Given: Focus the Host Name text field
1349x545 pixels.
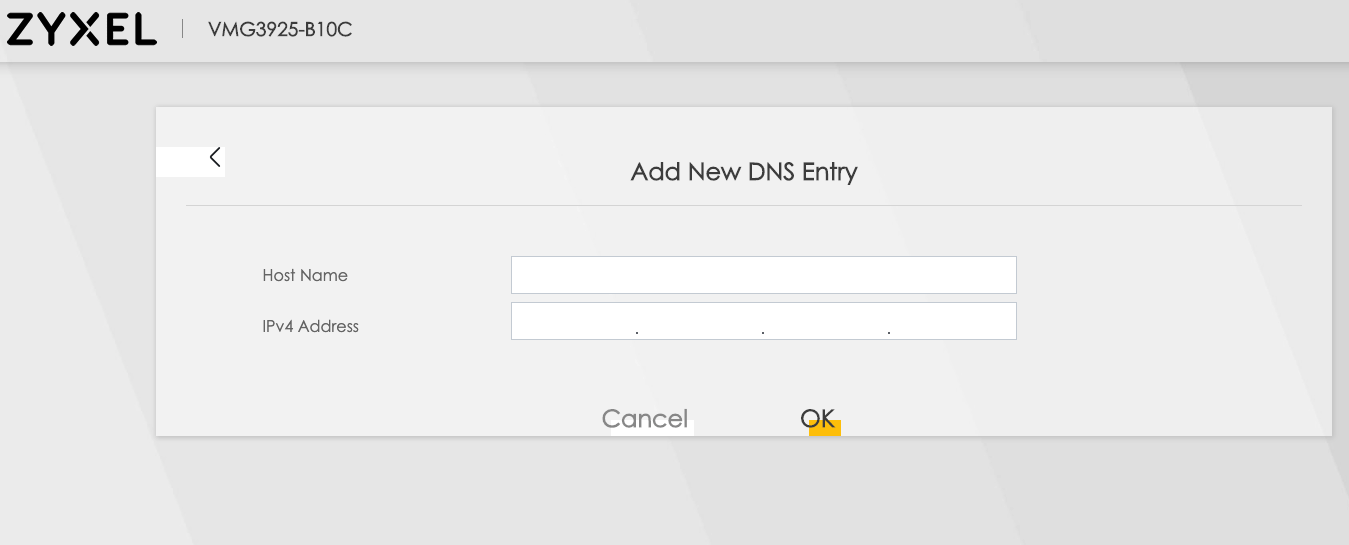Looking at the screenshot, I should (763, 275).
